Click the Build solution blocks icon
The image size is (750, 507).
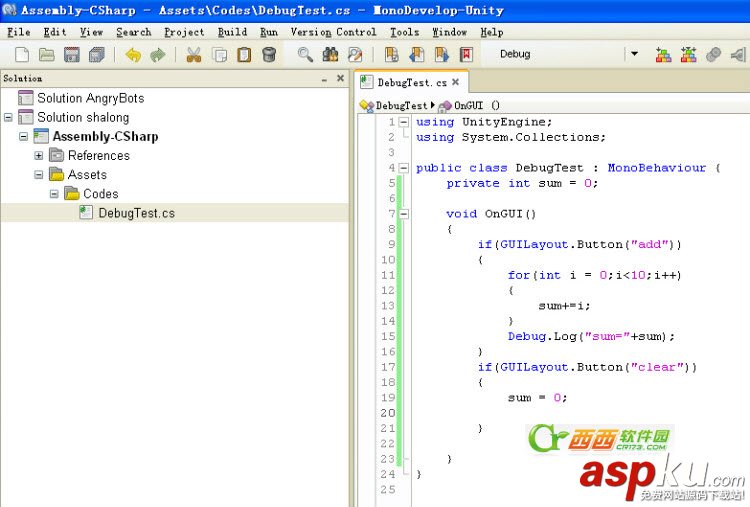coord(663,55)
